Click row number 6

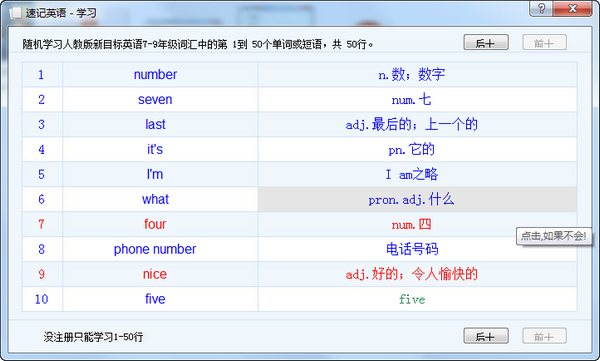pyautogui.click(x=41, y=199)
